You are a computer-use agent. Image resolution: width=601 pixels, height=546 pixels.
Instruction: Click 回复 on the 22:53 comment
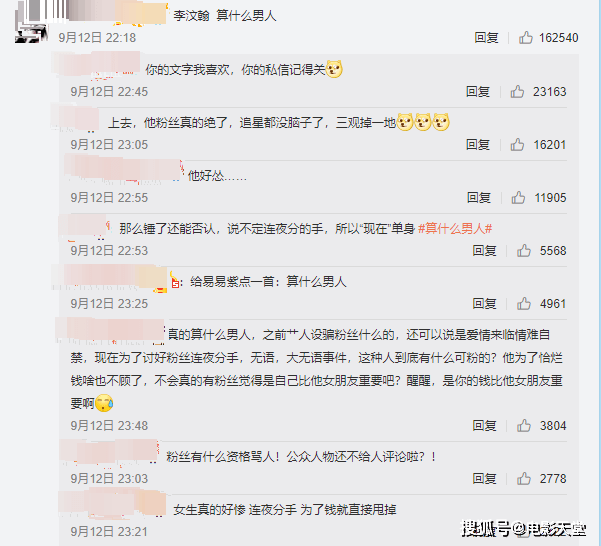click(x=484, y=251)
